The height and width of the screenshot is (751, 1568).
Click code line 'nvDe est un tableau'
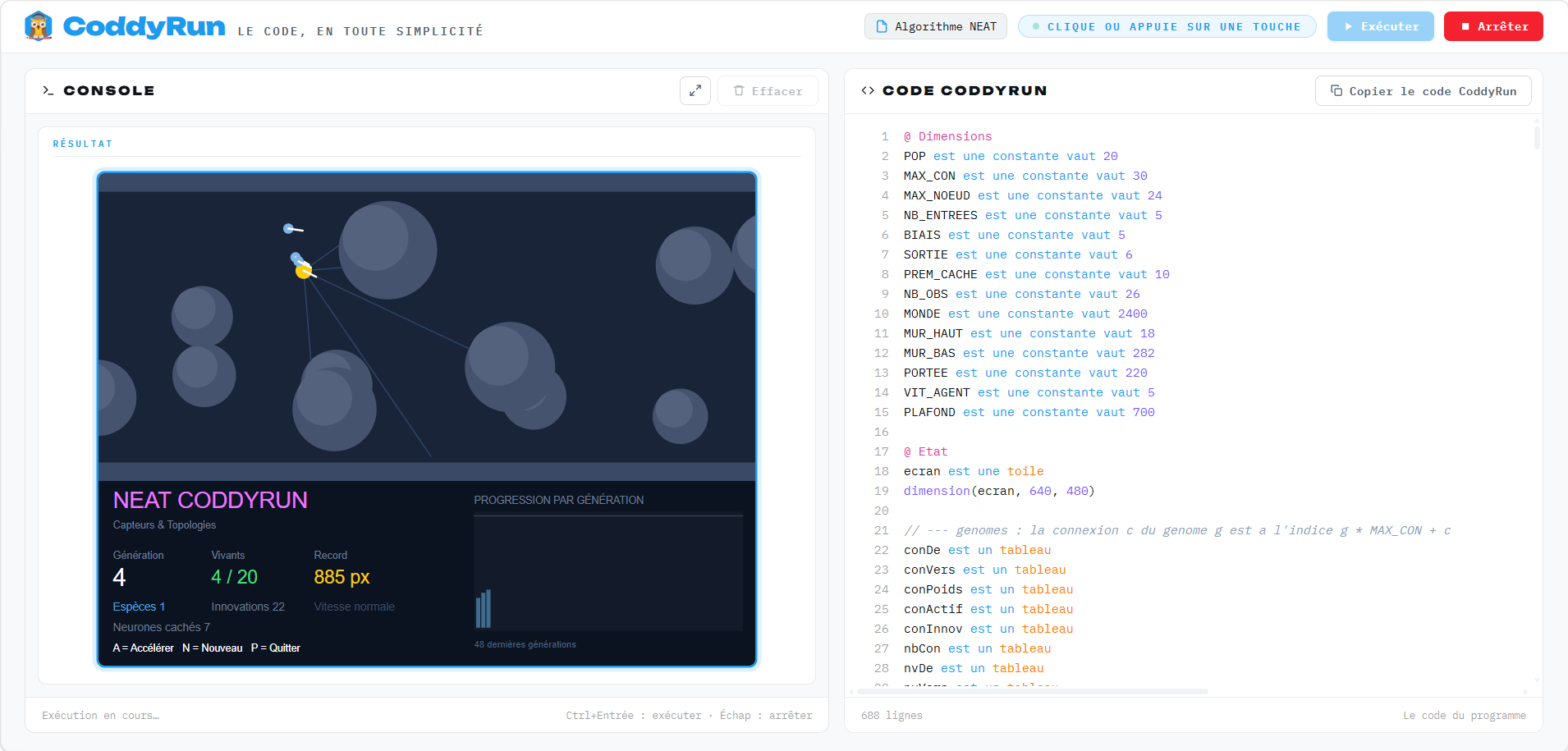tap(974, 668)
